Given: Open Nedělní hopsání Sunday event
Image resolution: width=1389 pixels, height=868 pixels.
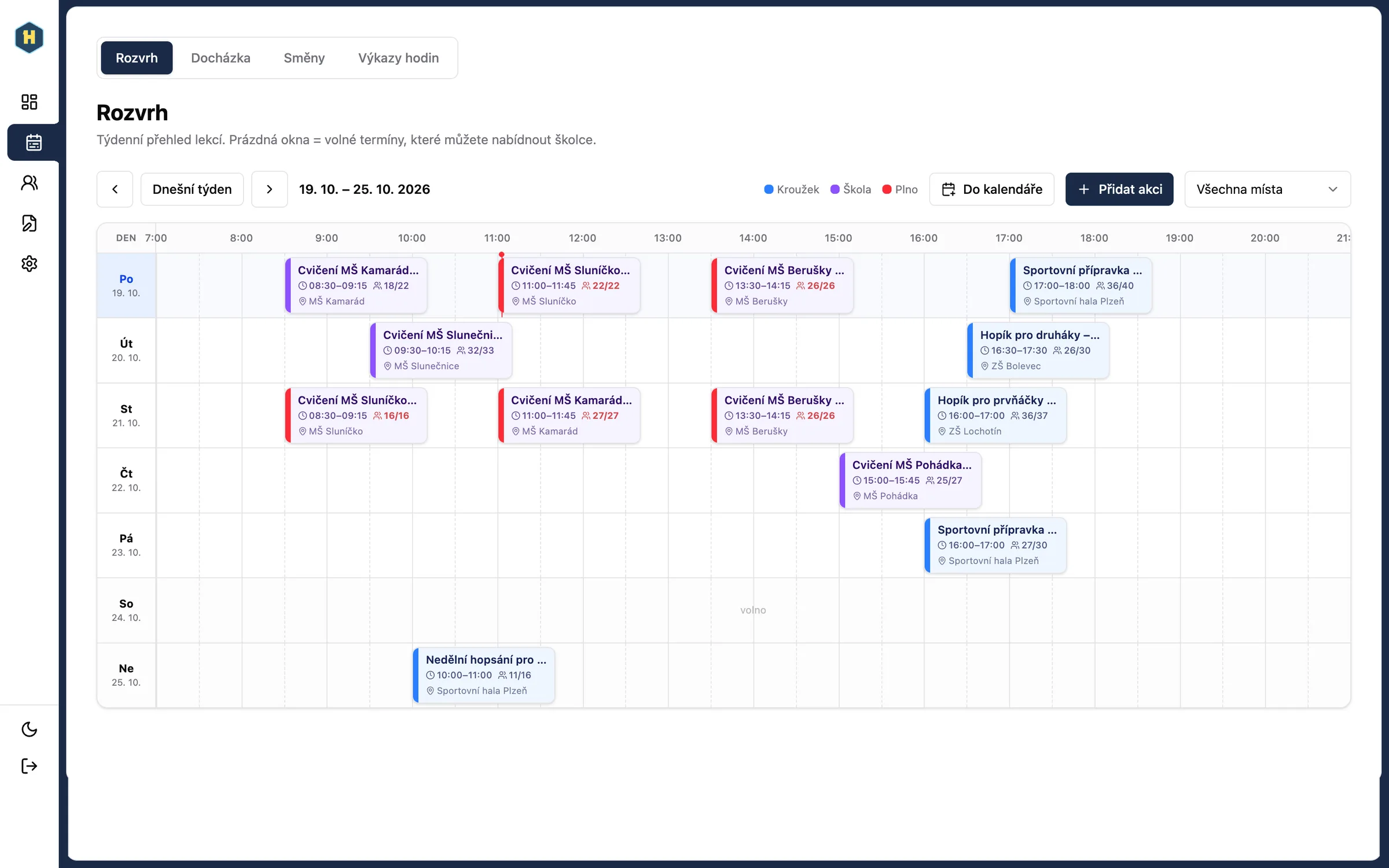Looking at the screenshot, I should click(x=484, y=675).
